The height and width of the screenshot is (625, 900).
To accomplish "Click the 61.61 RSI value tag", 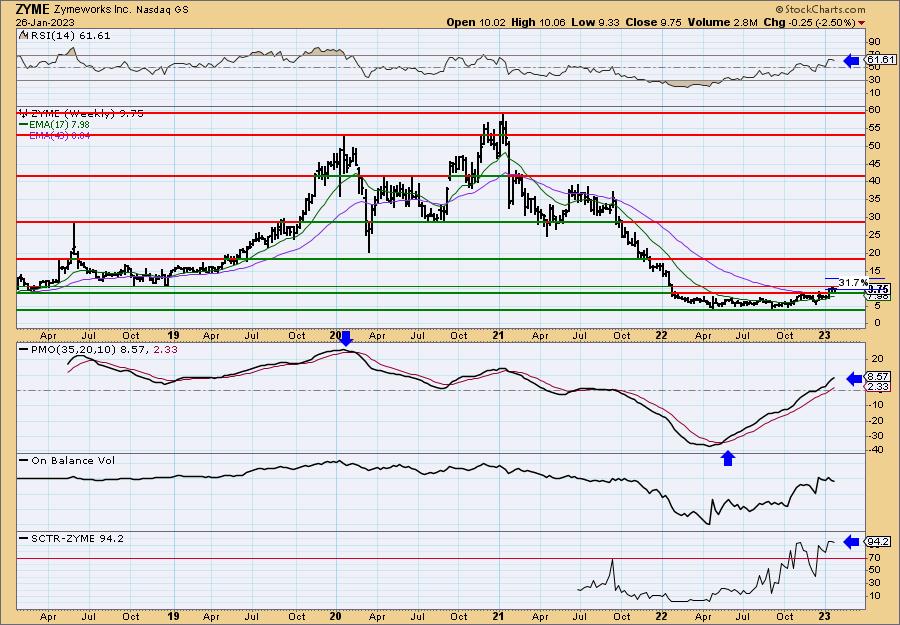I will [x=878, y=60].
